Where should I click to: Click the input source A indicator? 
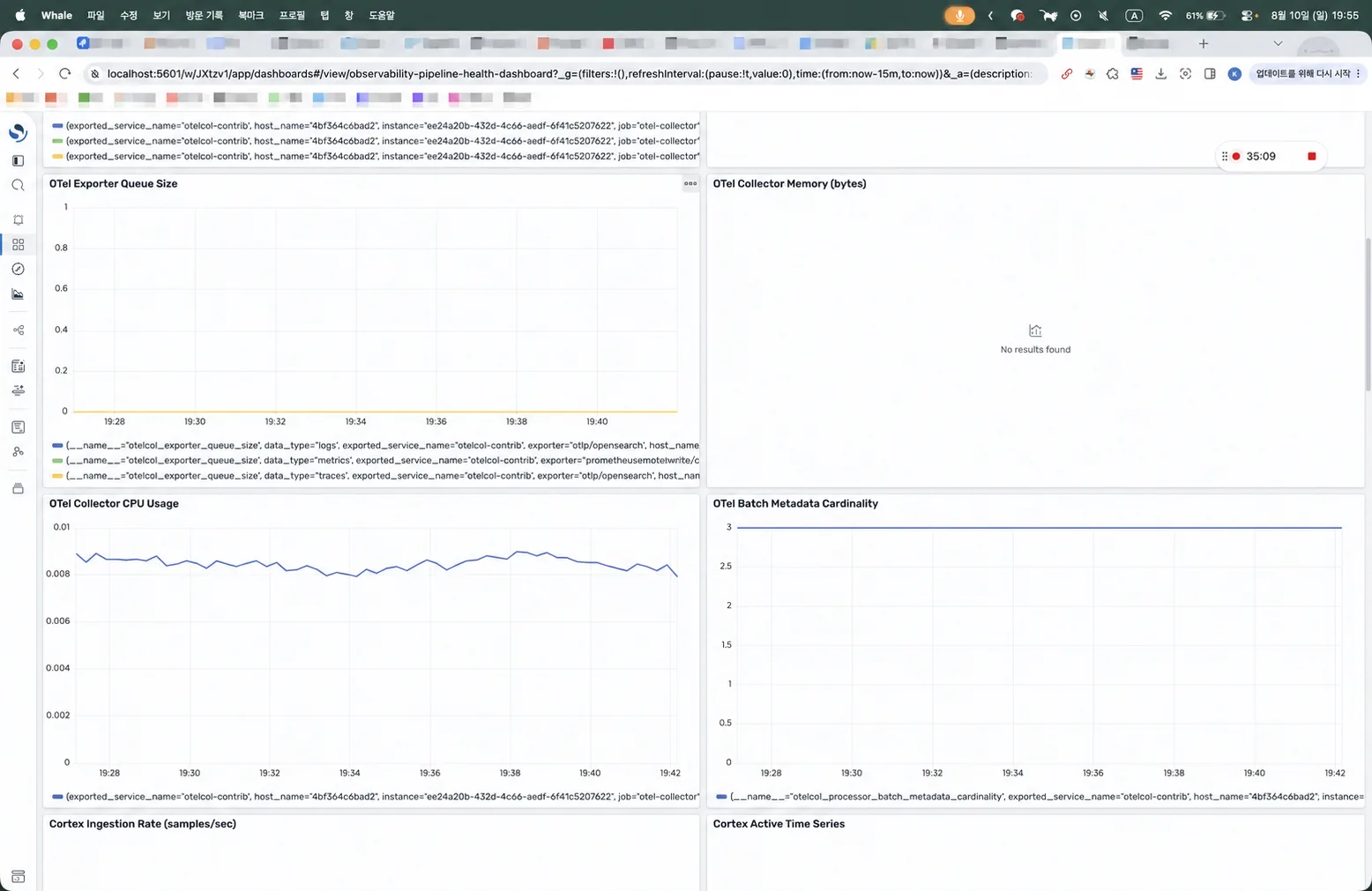tap(1134, 15)
